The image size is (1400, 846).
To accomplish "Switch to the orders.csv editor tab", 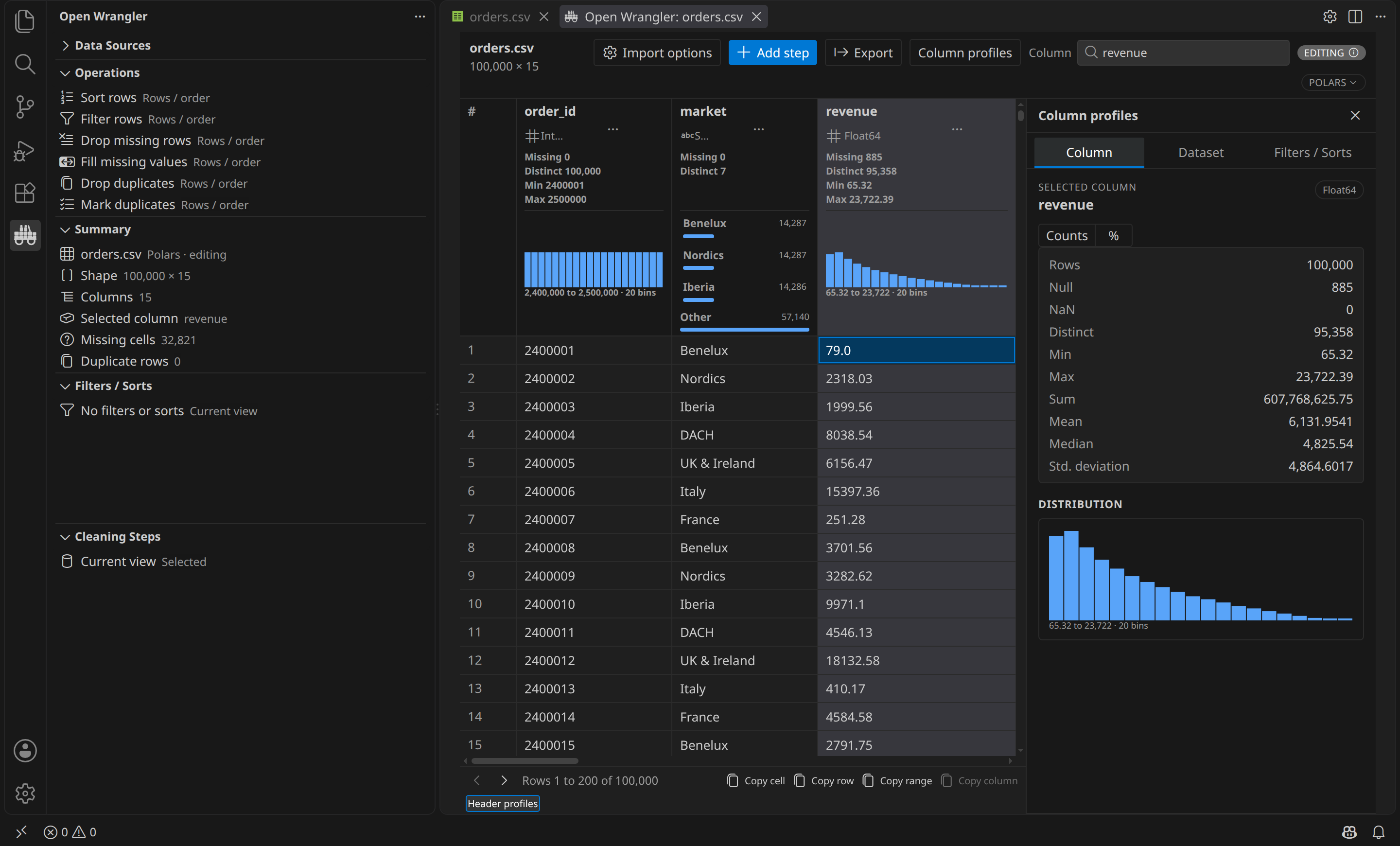I will point(499,17).
